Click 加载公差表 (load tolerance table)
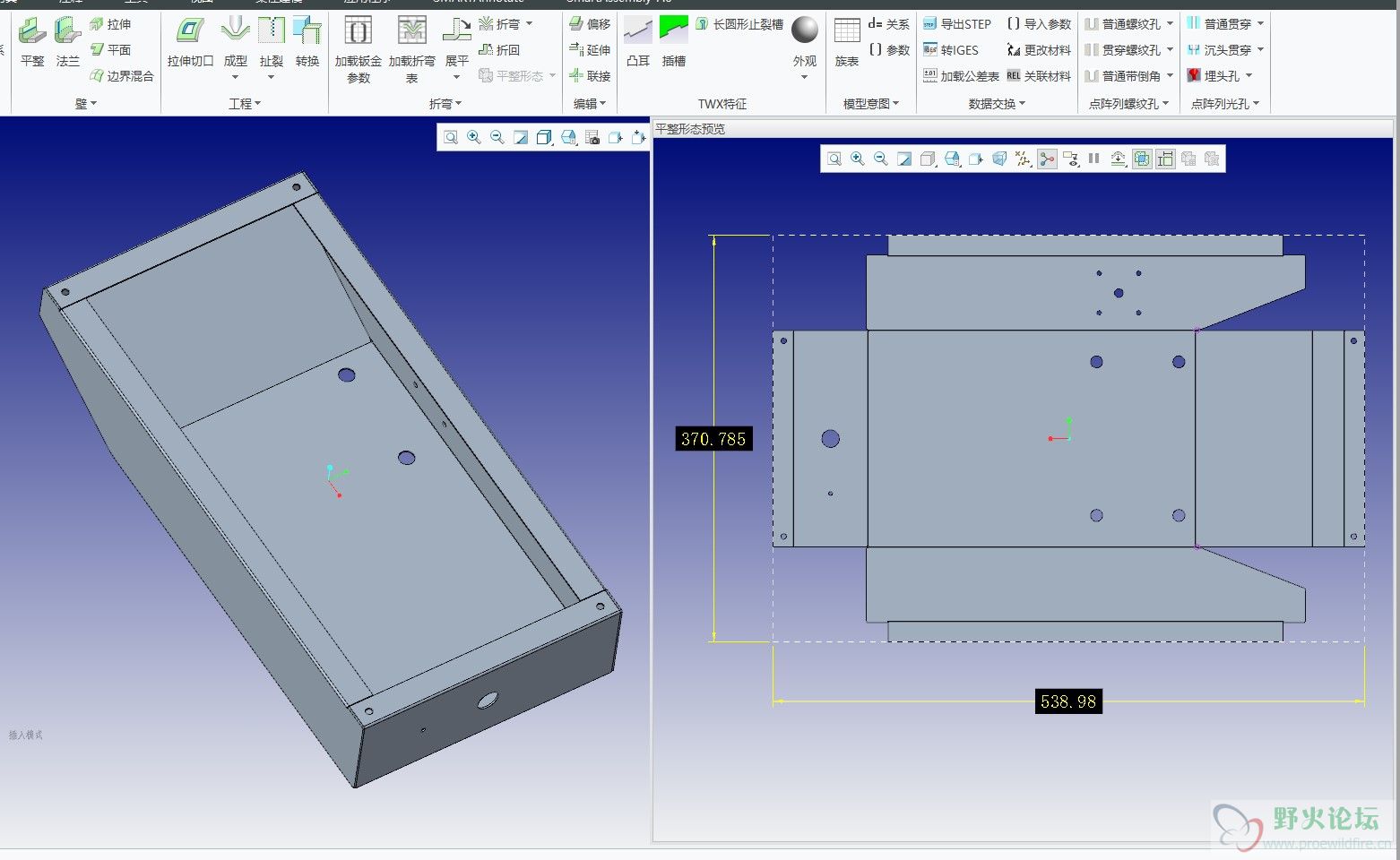Viewport: 1400px width, 860px height. pyautogui.click(x=961, y=76)
